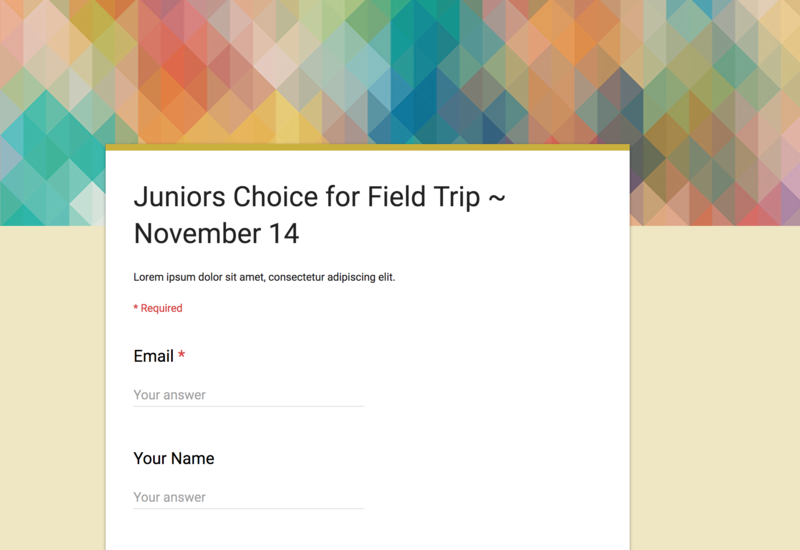Click the beige page background left of form

52,388
